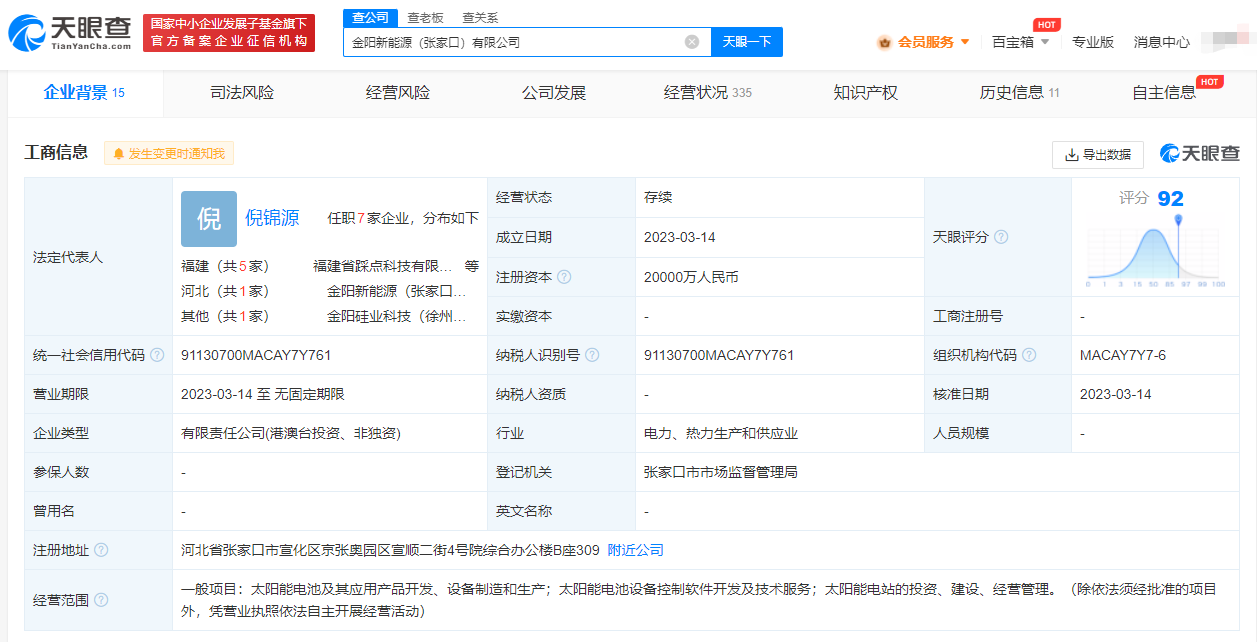1257x642 pixels.
Task: Click the 2023-03-14 establishment date value
Action: pyautogui.click(x=680, y=238)
